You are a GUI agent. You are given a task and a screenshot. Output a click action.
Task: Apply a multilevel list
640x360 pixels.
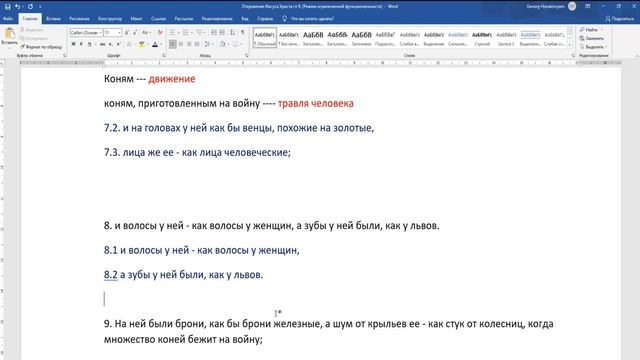click(x=200, y=33)
